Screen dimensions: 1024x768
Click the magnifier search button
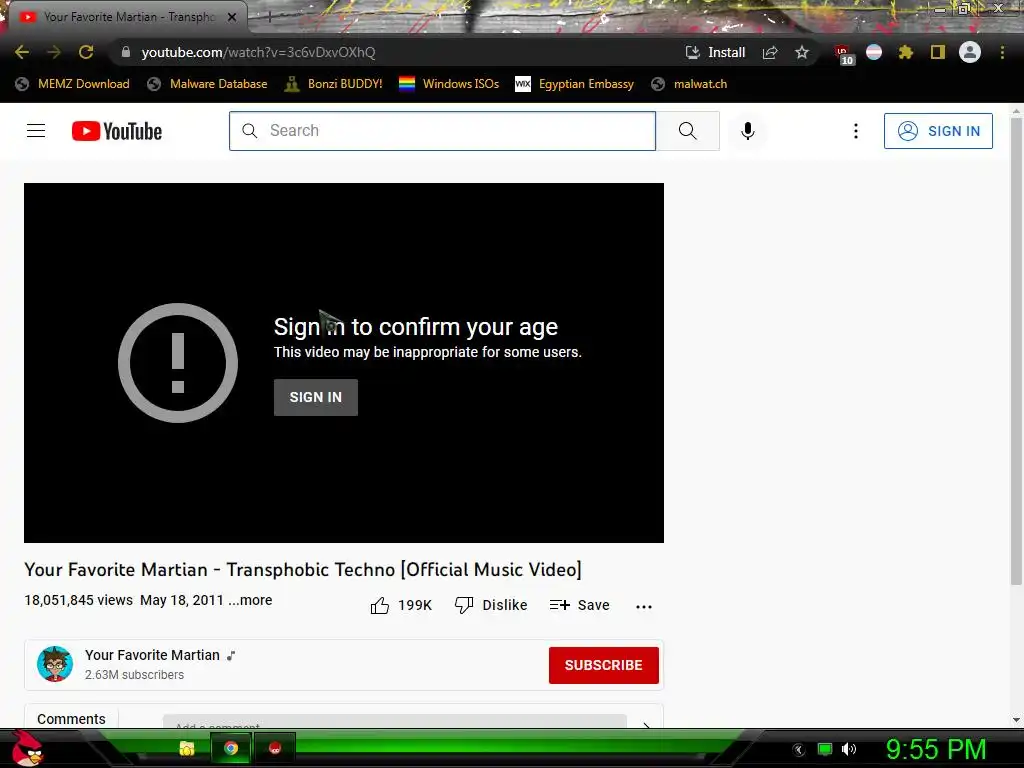pyautogui.click(x=688, y=131)
